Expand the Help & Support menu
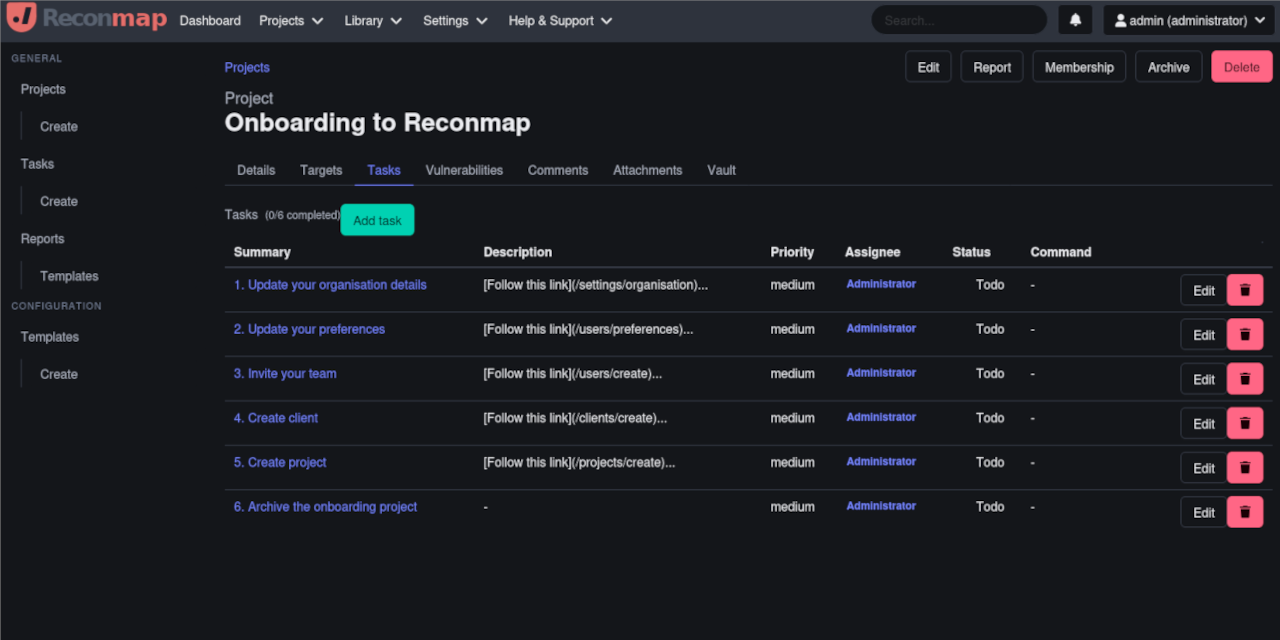This screenshot has width=1280, height=640. pos(560,20)
